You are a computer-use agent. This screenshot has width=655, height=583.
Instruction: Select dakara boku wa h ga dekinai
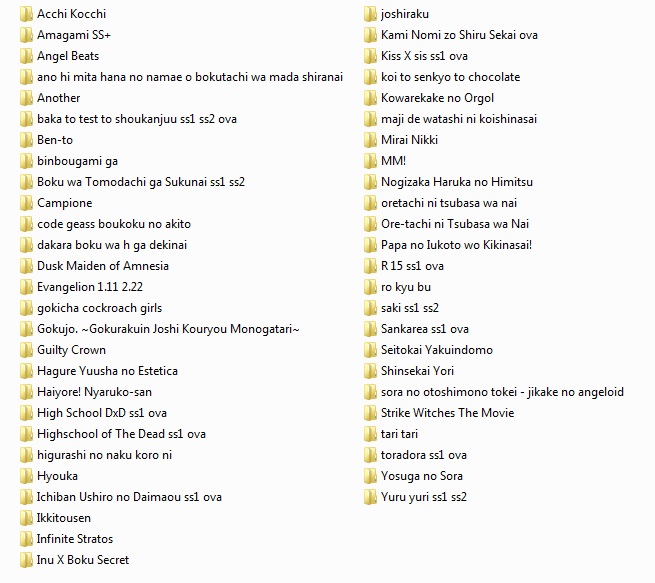112,245
